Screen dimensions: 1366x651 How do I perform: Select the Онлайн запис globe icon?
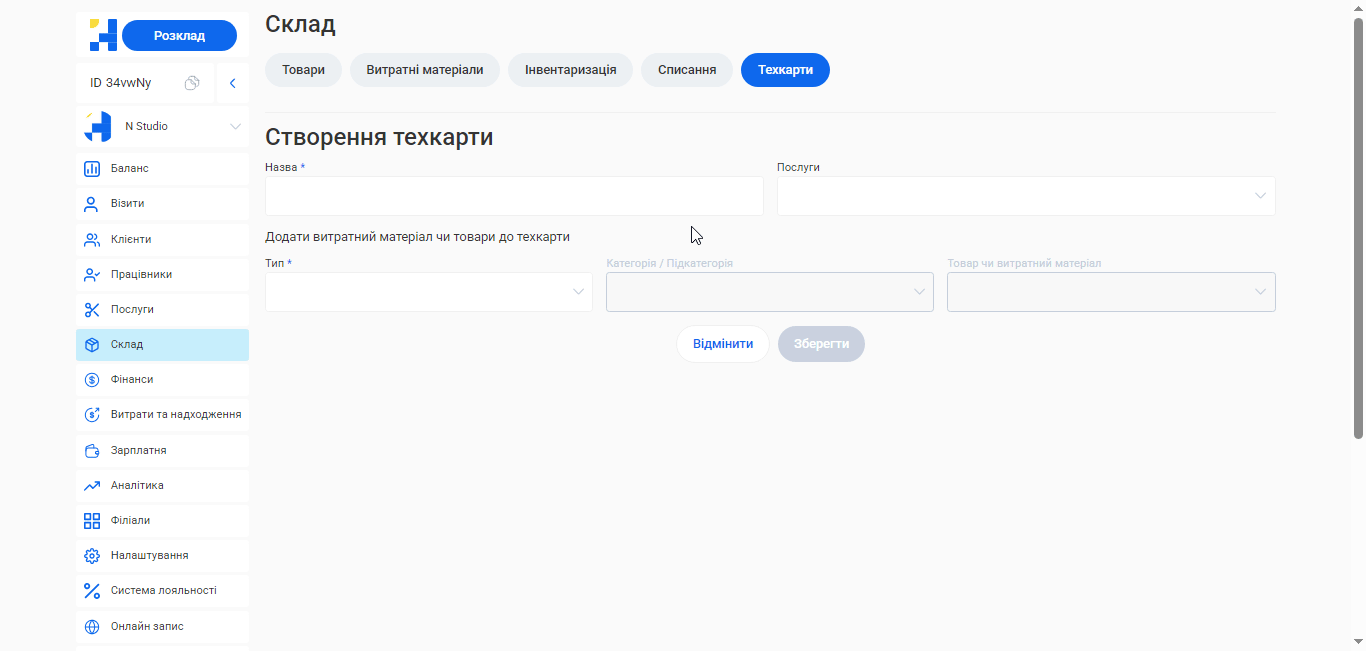92,626
